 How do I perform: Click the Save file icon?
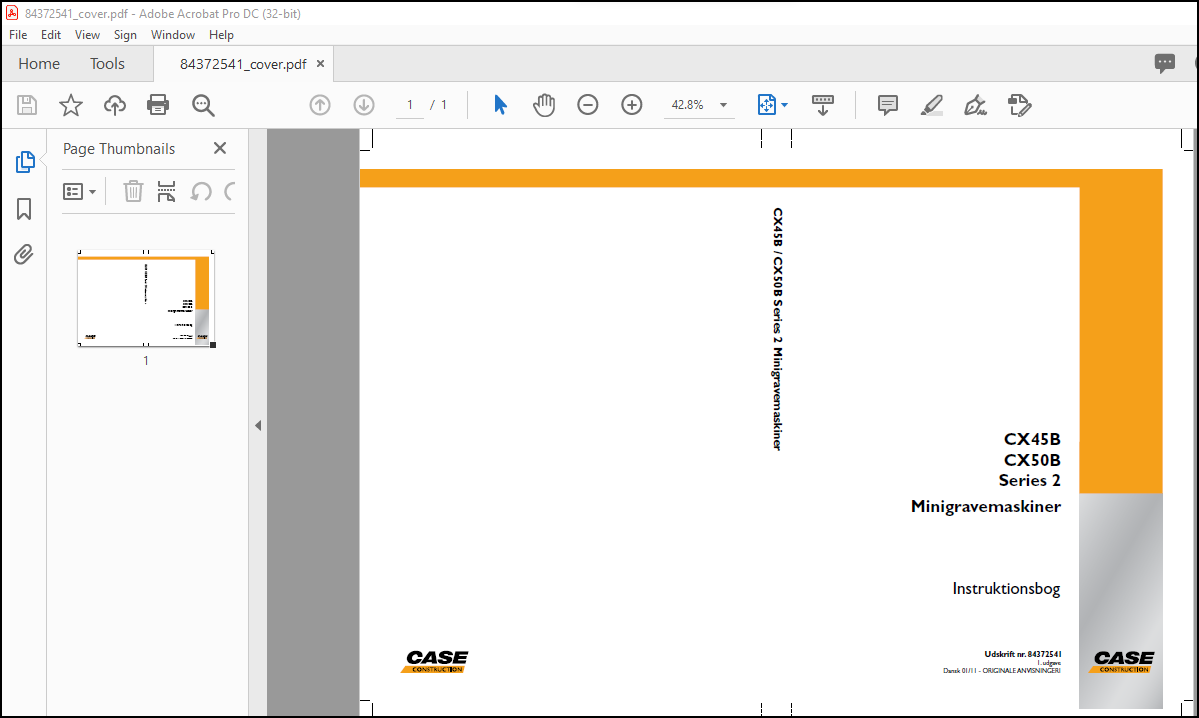point(27,105)
